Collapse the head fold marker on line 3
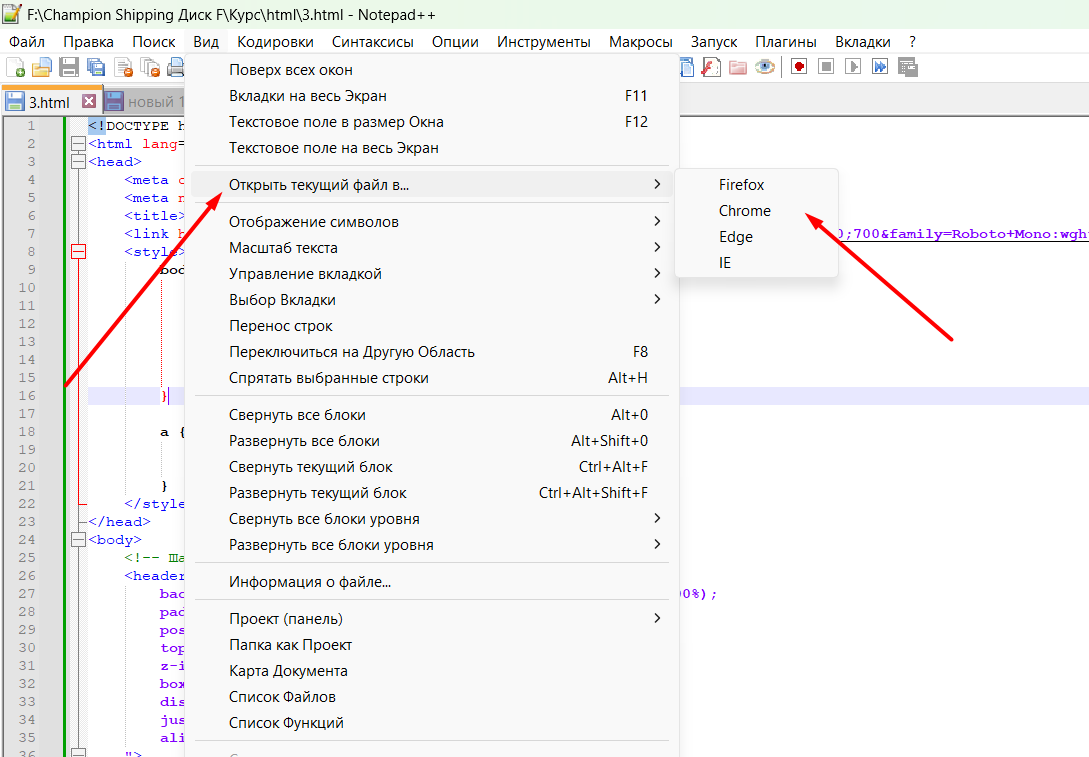 point(78,162)
